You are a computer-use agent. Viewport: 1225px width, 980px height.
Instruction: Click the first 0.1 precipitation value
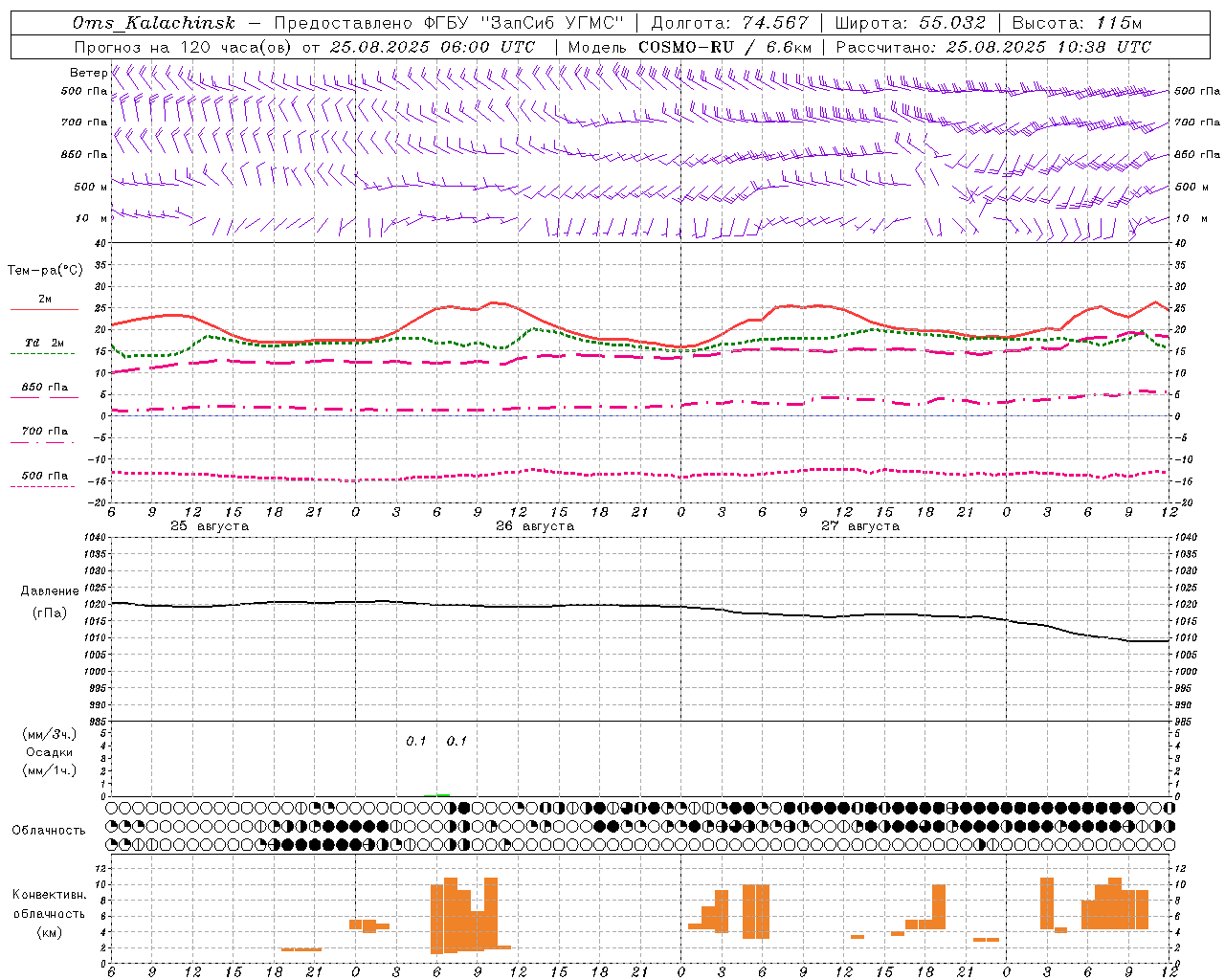click(x=416, y=741)
